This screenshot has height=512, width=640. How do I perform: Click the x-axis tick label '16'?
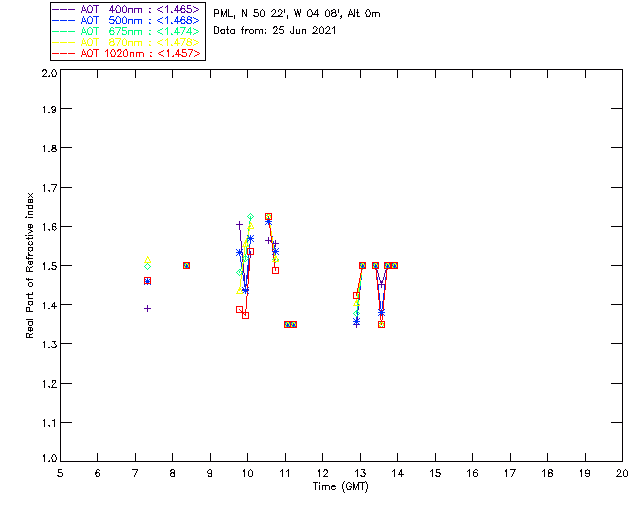(x=472, y=473)
